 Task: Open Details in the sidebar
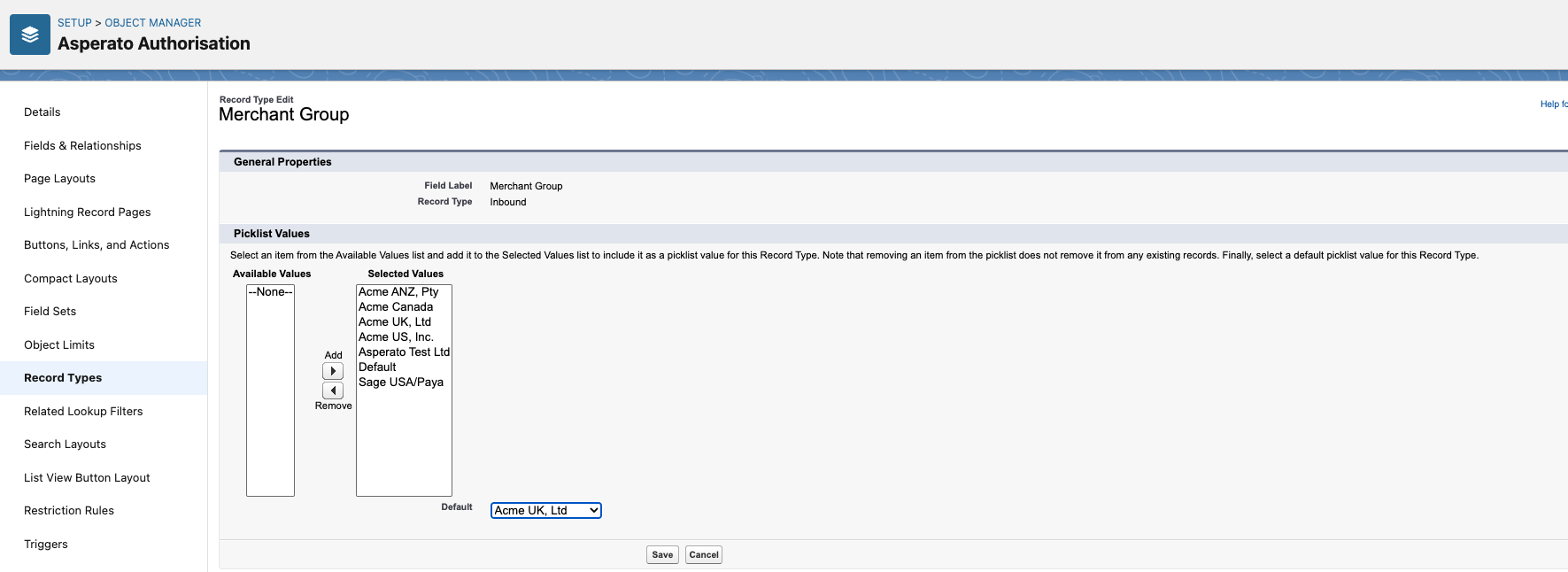click(42, 112)
